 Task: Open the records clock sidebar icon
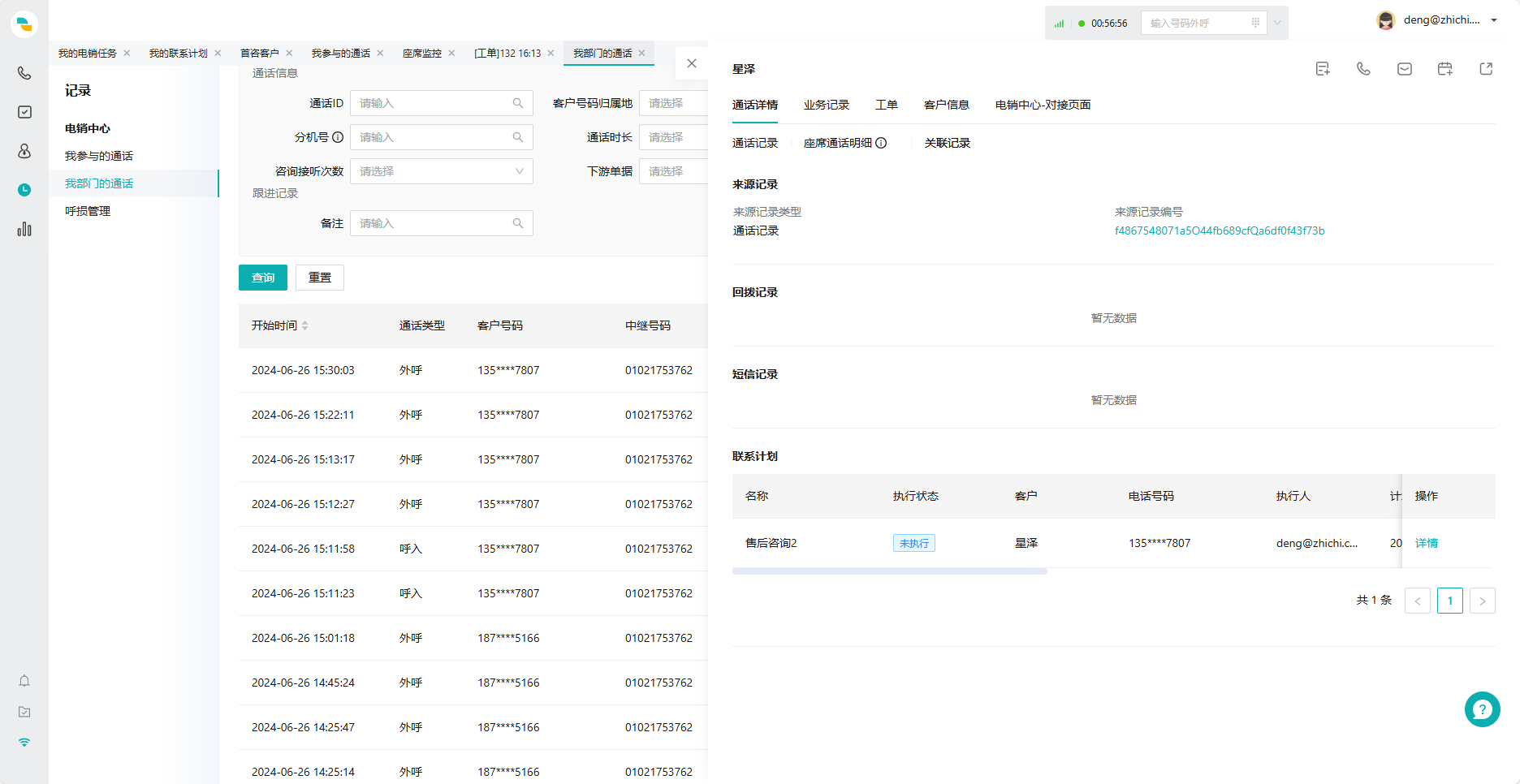[24, 190]
